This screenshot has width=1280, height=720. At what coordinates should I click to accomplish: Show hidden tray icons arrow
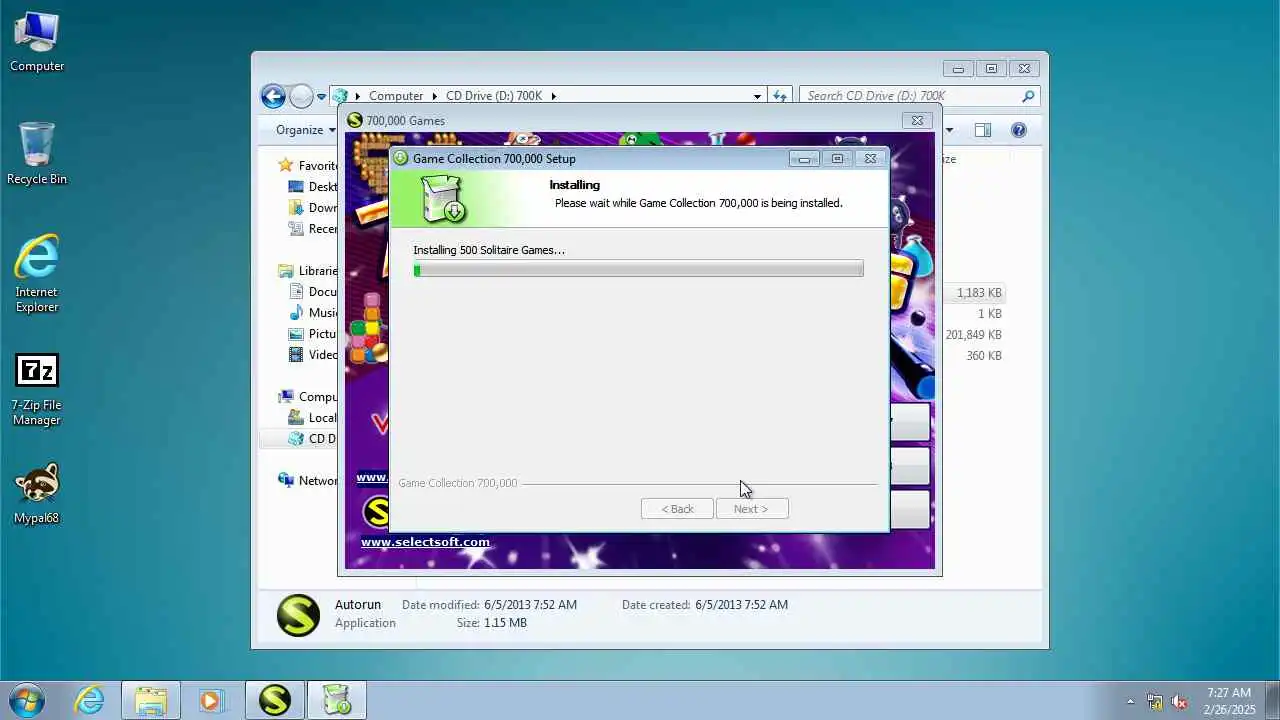coord(1131,701)
